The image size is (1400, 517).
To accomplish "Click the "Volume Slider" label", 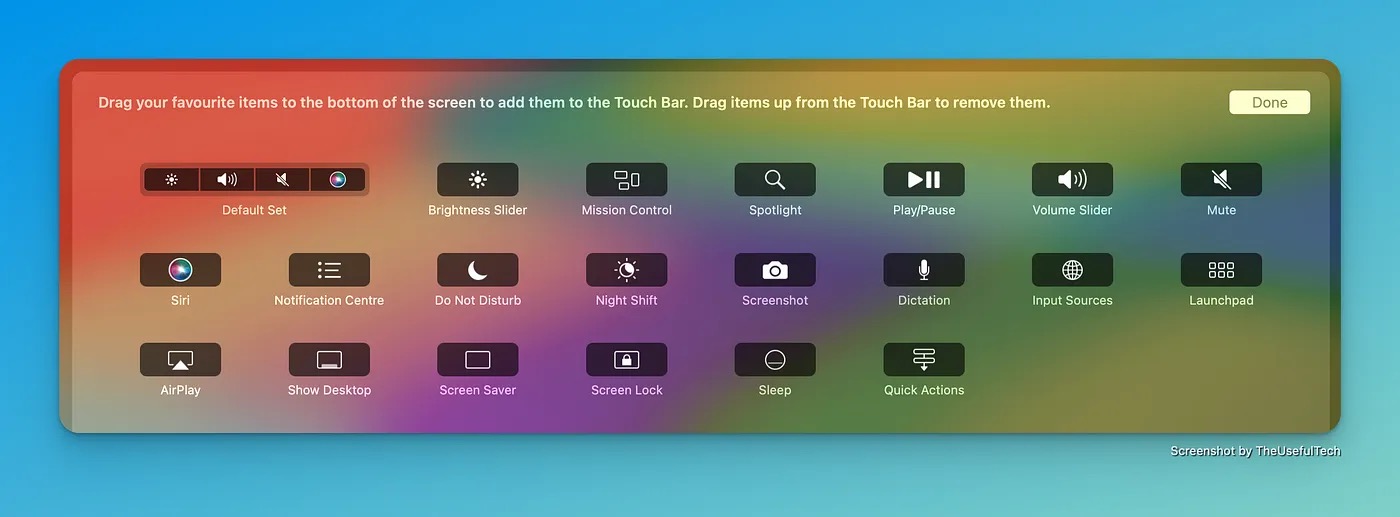I will point(1073,210).
